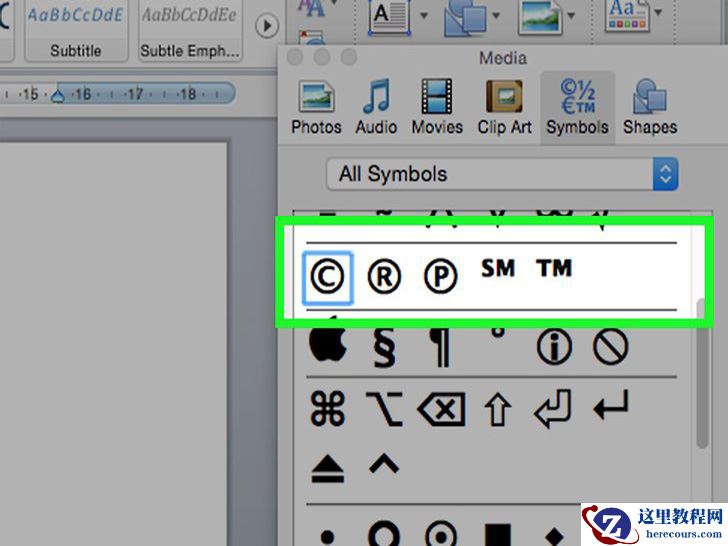
Task: Insert the Control ^ caret symbol
Action: click(x=384, y=464)
